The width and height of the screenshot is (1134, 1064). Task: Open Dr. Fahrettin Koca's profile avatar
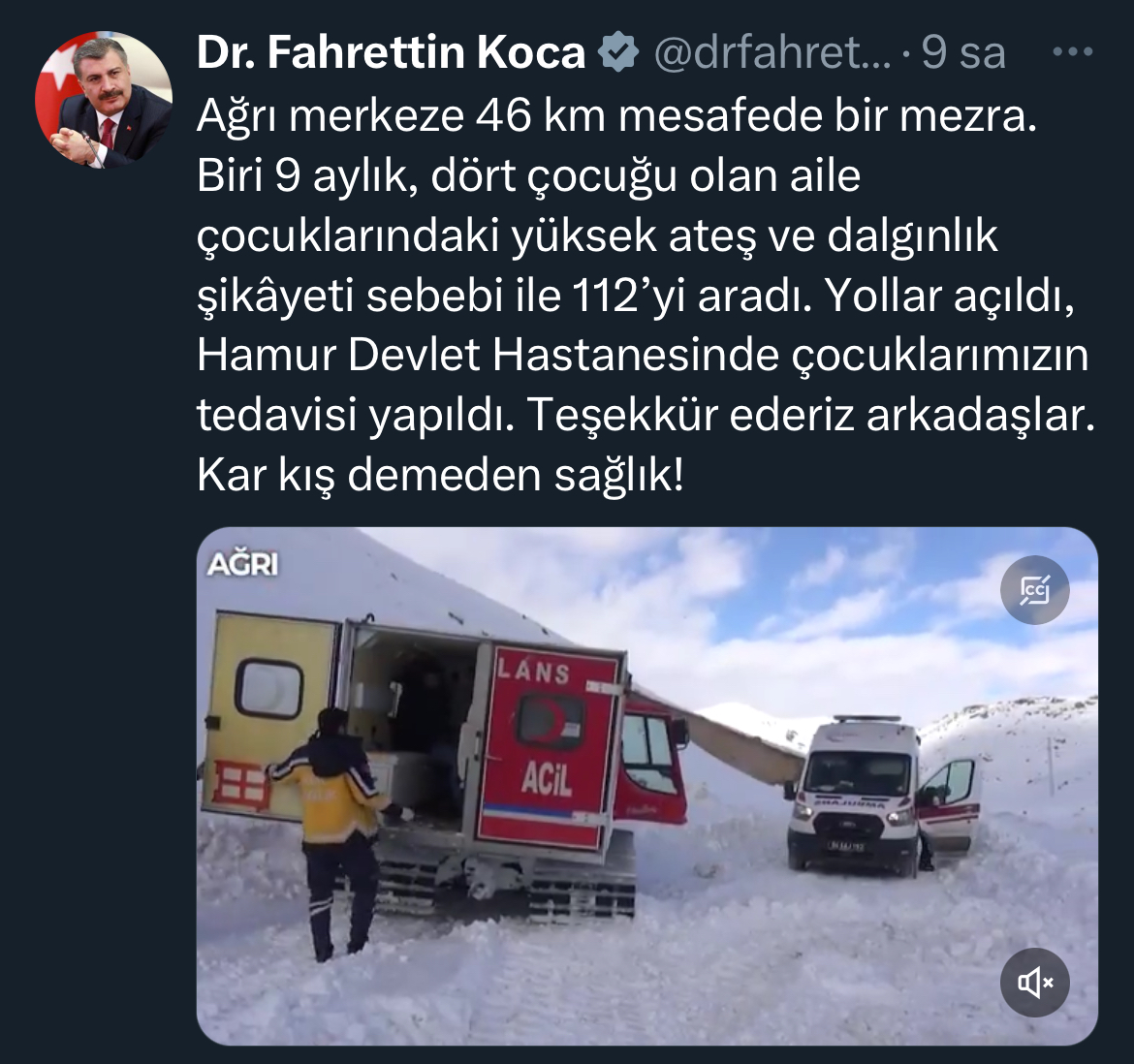104,99
